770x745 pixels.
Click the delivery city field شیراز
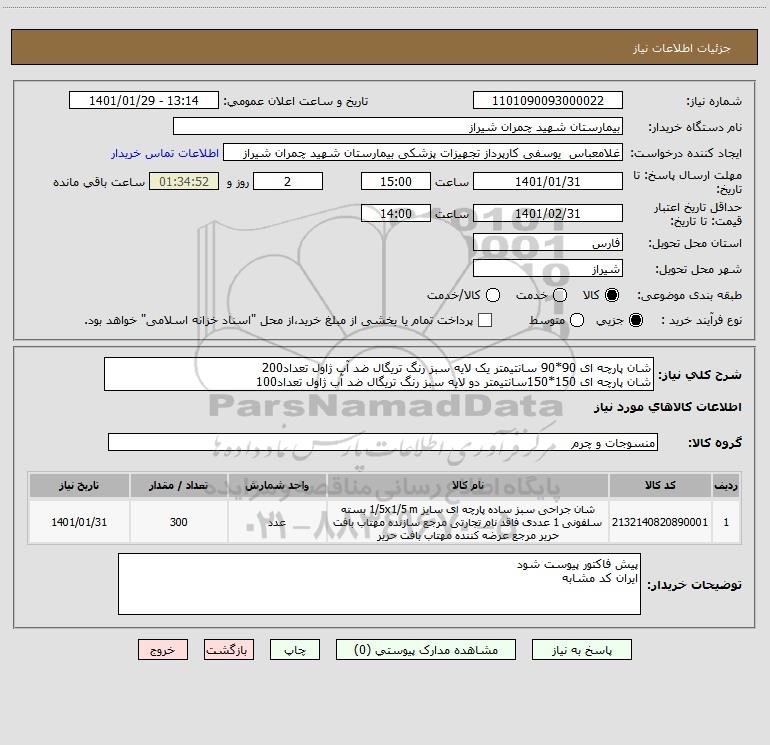(x=548, y=268)
